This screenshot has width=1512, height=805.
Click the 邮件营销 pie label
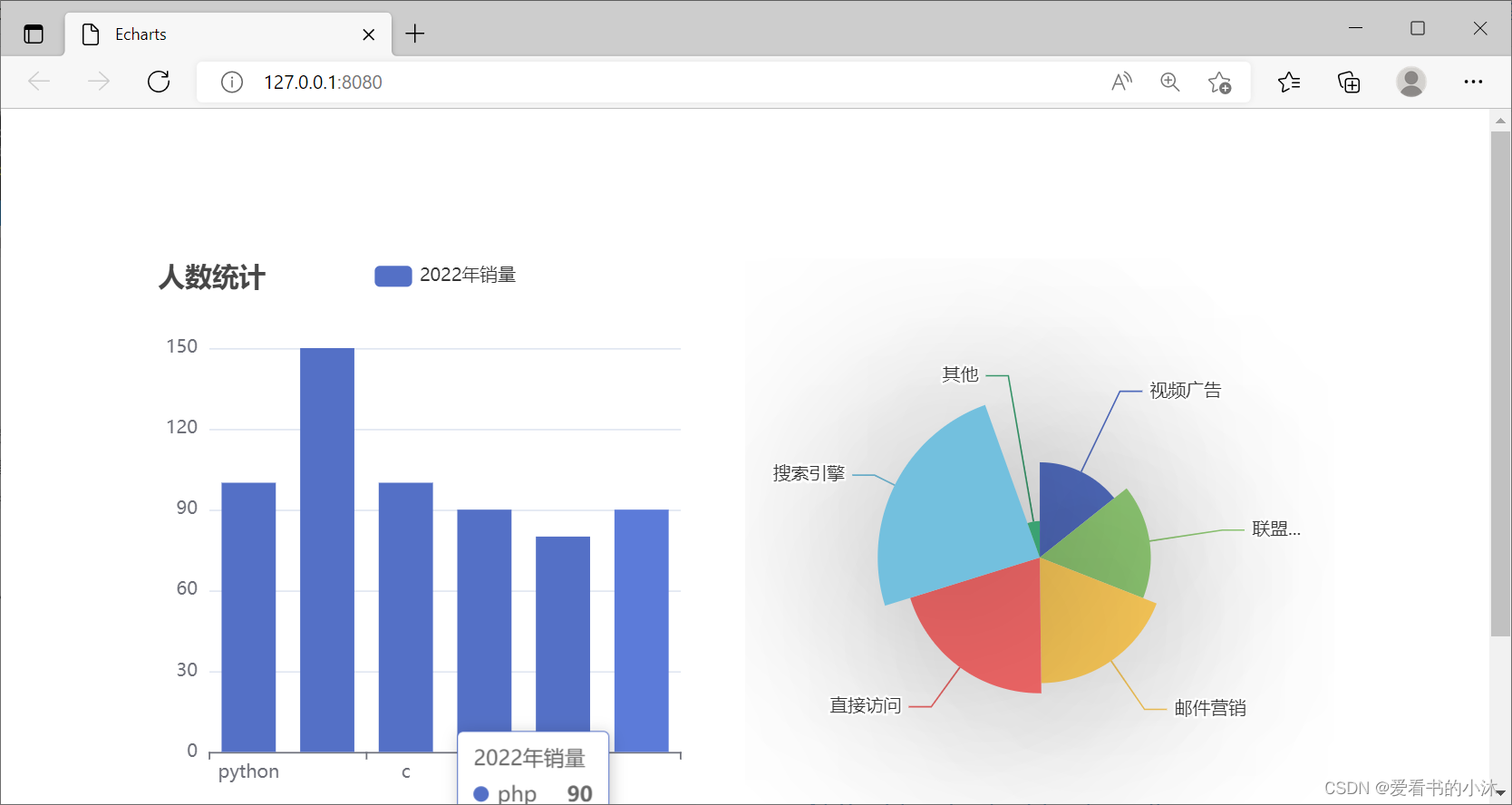coord(1210,708)
